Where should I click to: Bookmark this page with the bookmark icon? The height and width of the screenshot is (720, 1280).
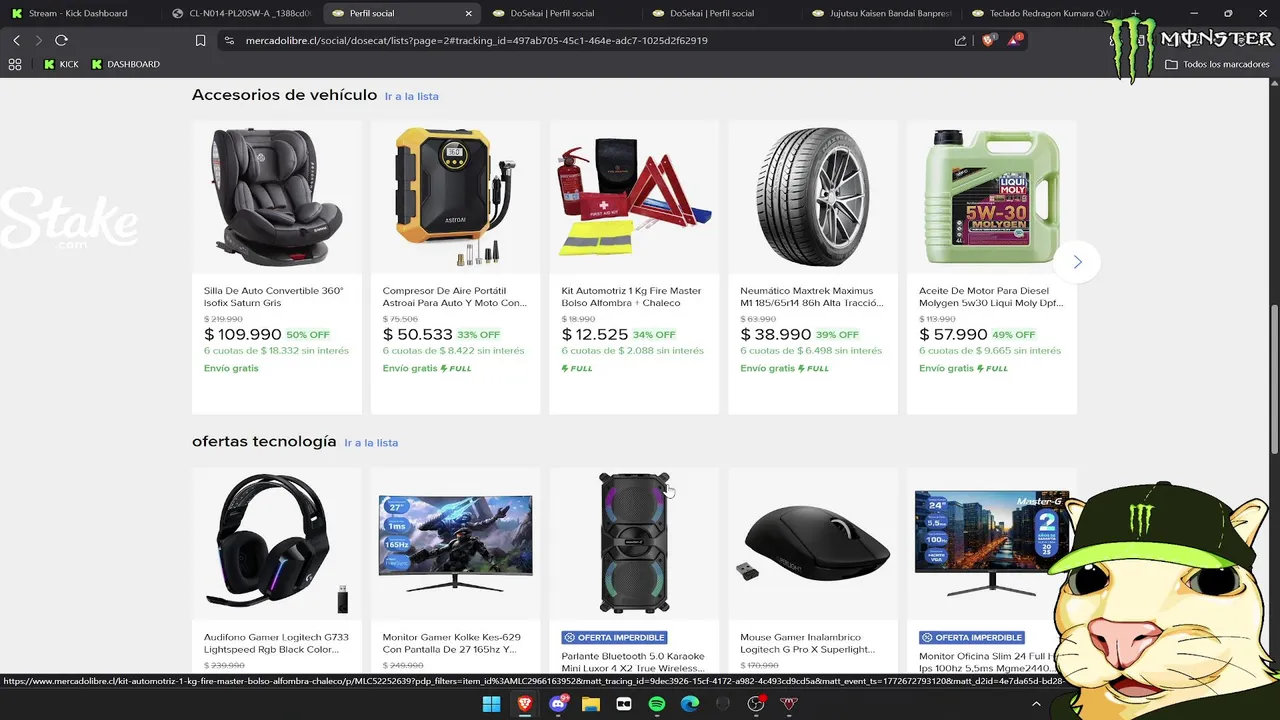(x=200, y=40)
